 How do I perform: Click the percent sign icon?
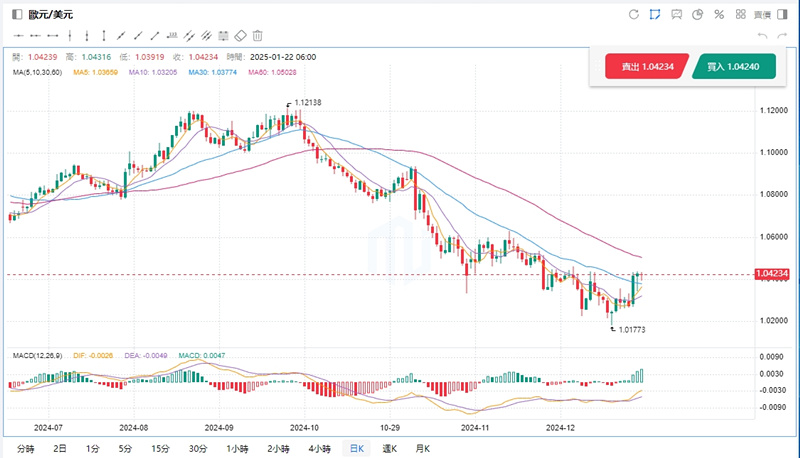(x=718, y=15)
